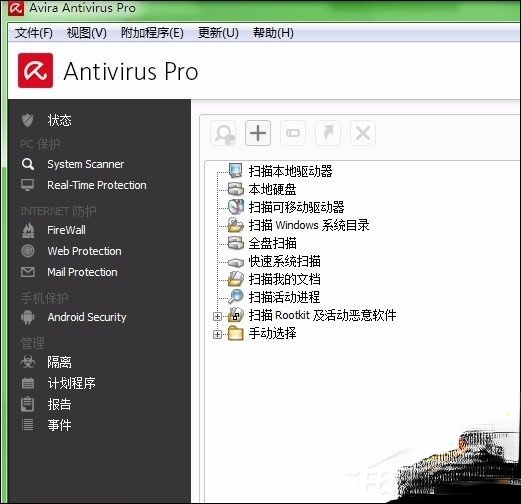Click the folder icon of 扫描 Windows 系统目录
This screenshot has width=521, height=504.
[x=236, y=225]
